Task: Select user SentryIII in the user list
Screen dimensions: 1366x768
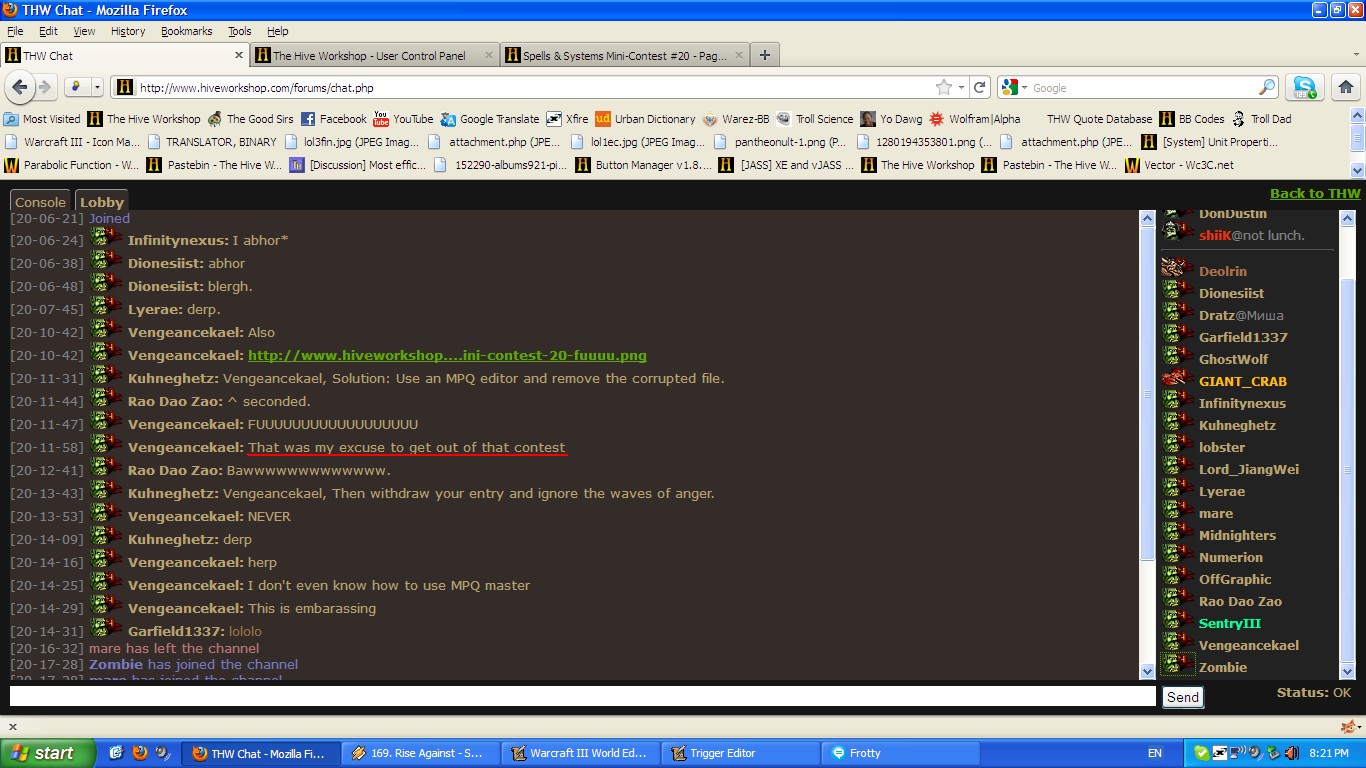Action: coord(1229,623)
